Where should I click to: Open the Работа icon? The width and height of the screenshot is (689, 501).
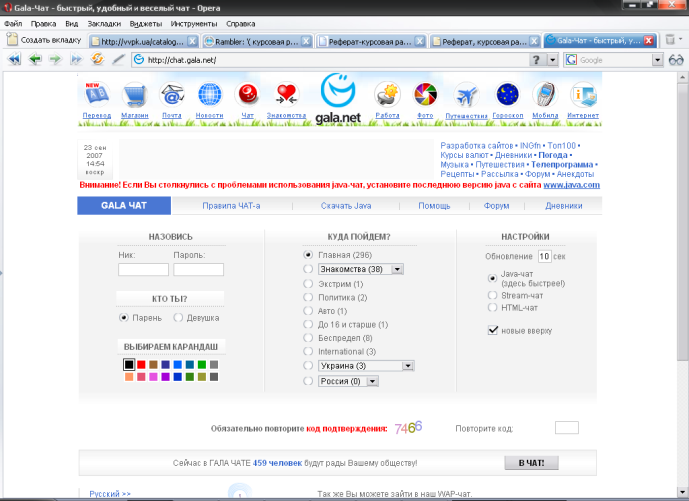click(387, 94)
